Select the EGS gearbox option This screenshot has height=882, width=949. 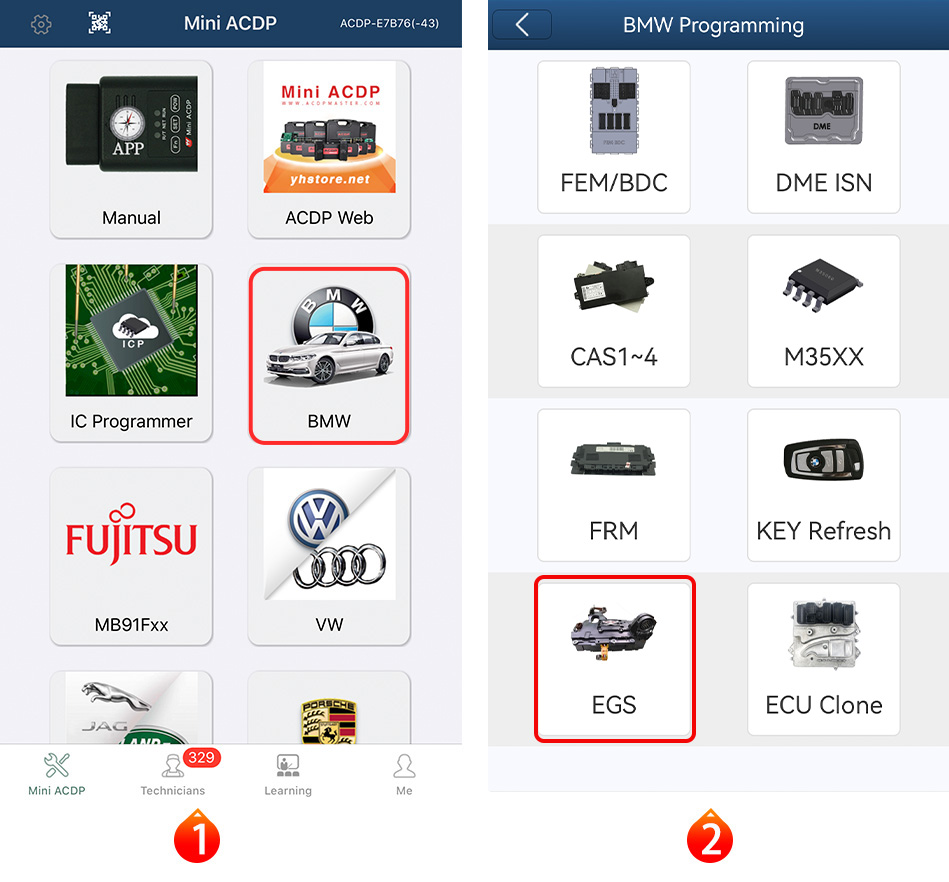[x=614, y=659]
